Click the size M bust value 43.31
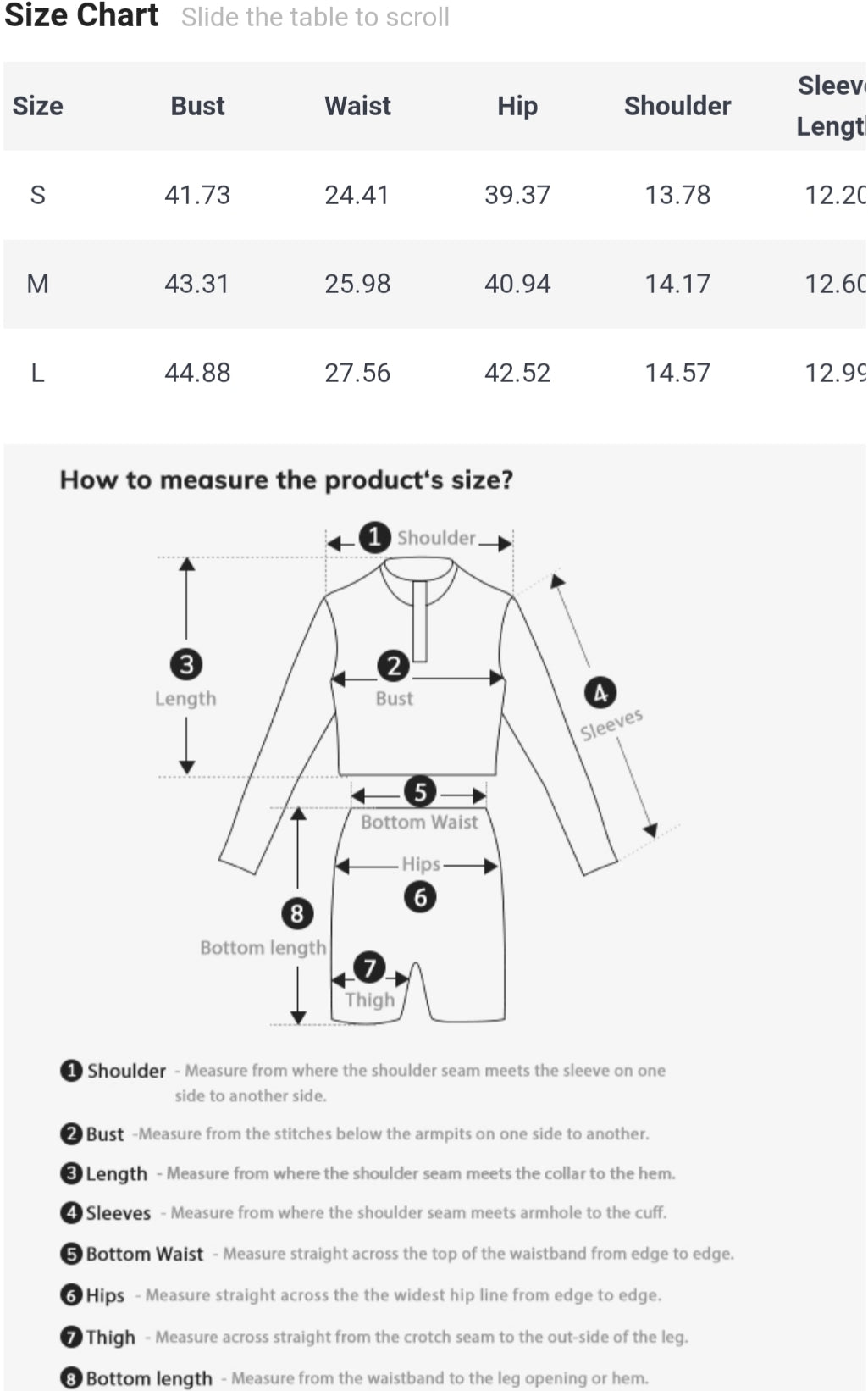Viewport: 868px width, 1391px height. (197, 284)
